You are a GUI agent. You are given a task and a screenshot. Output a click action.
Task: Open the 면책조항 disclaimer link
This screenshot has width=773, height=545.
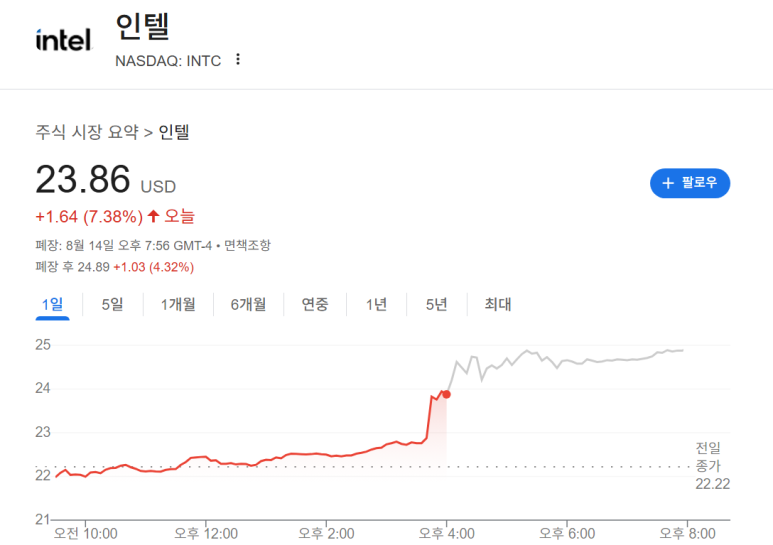(x=247, y=245)
